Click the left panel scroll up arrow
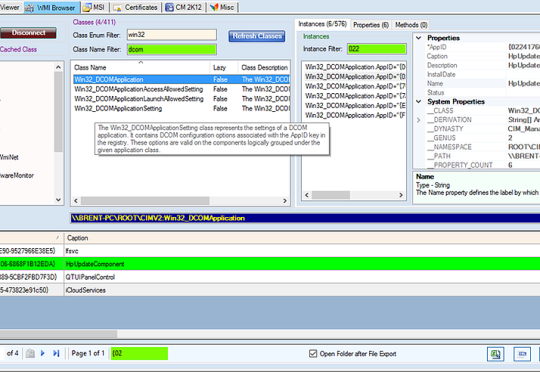 point(58,67)
